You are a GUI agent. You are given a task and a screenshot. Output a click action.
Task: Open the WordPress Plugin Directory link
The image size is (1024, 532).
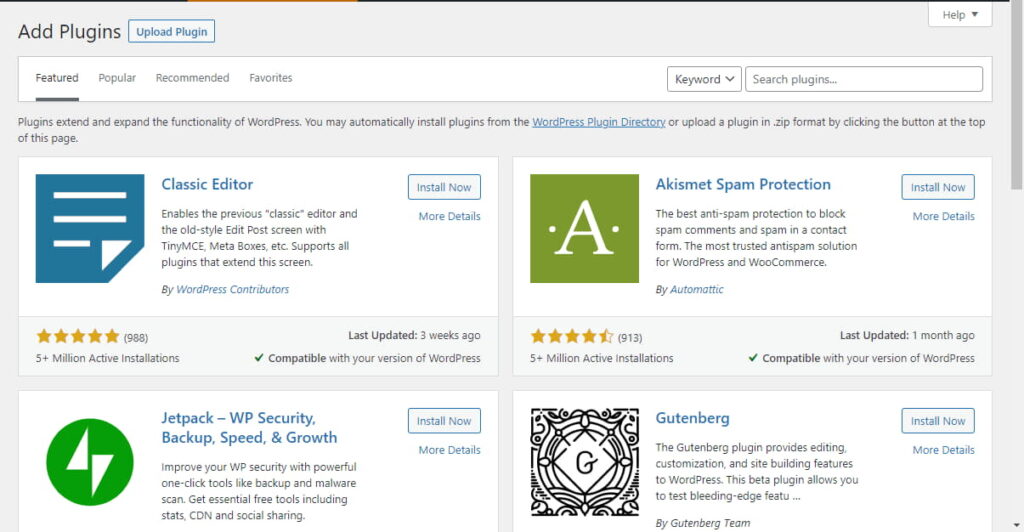coord(598,122)
